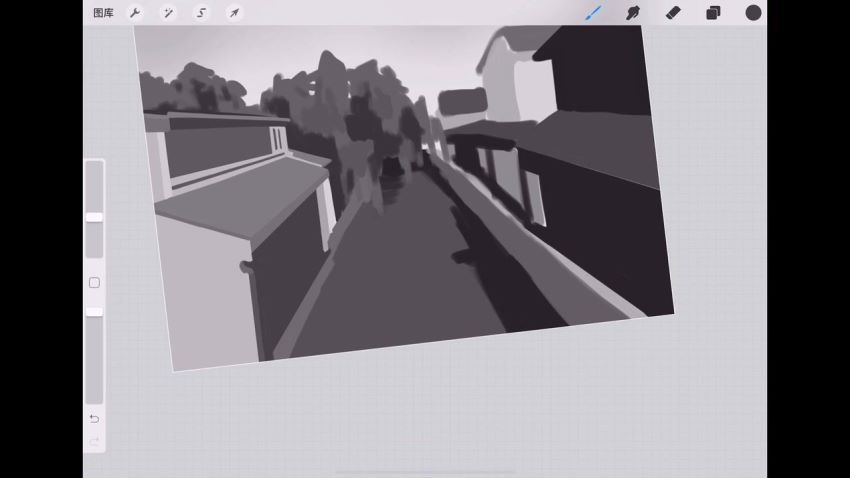Tap the square modify button on sidebar
Image resolution: width=850 pixels, height=478 pixels.
[94, 282]
